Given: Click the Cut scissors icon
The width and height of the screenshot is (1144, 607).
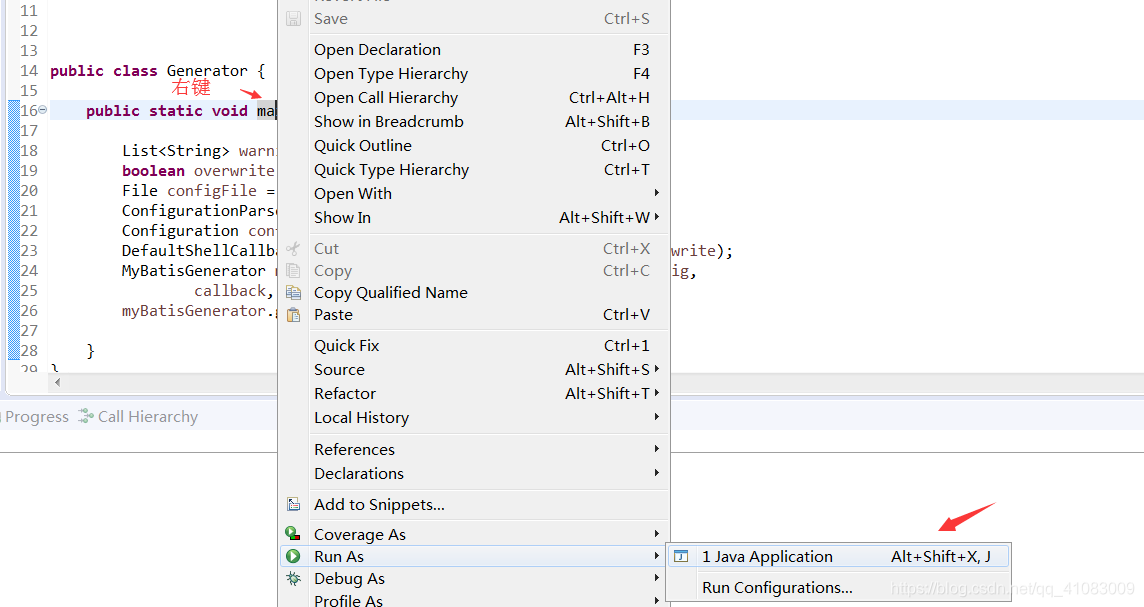Looking at the screenshot, I should coord(293,249).
